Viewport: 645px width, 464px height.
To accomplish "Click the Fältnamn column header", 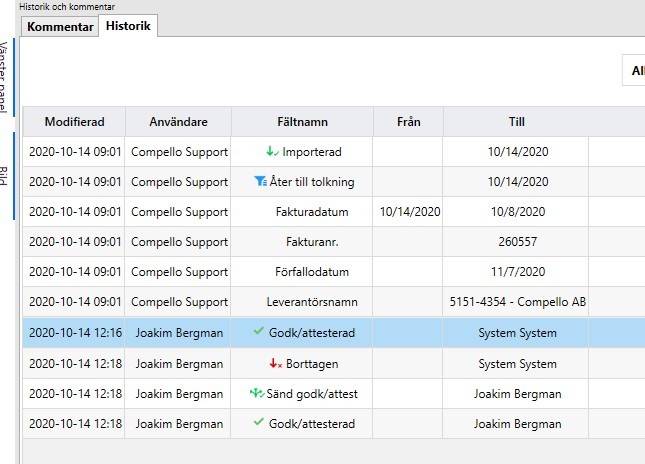I will pyautogui.click(x=301, y=122).
